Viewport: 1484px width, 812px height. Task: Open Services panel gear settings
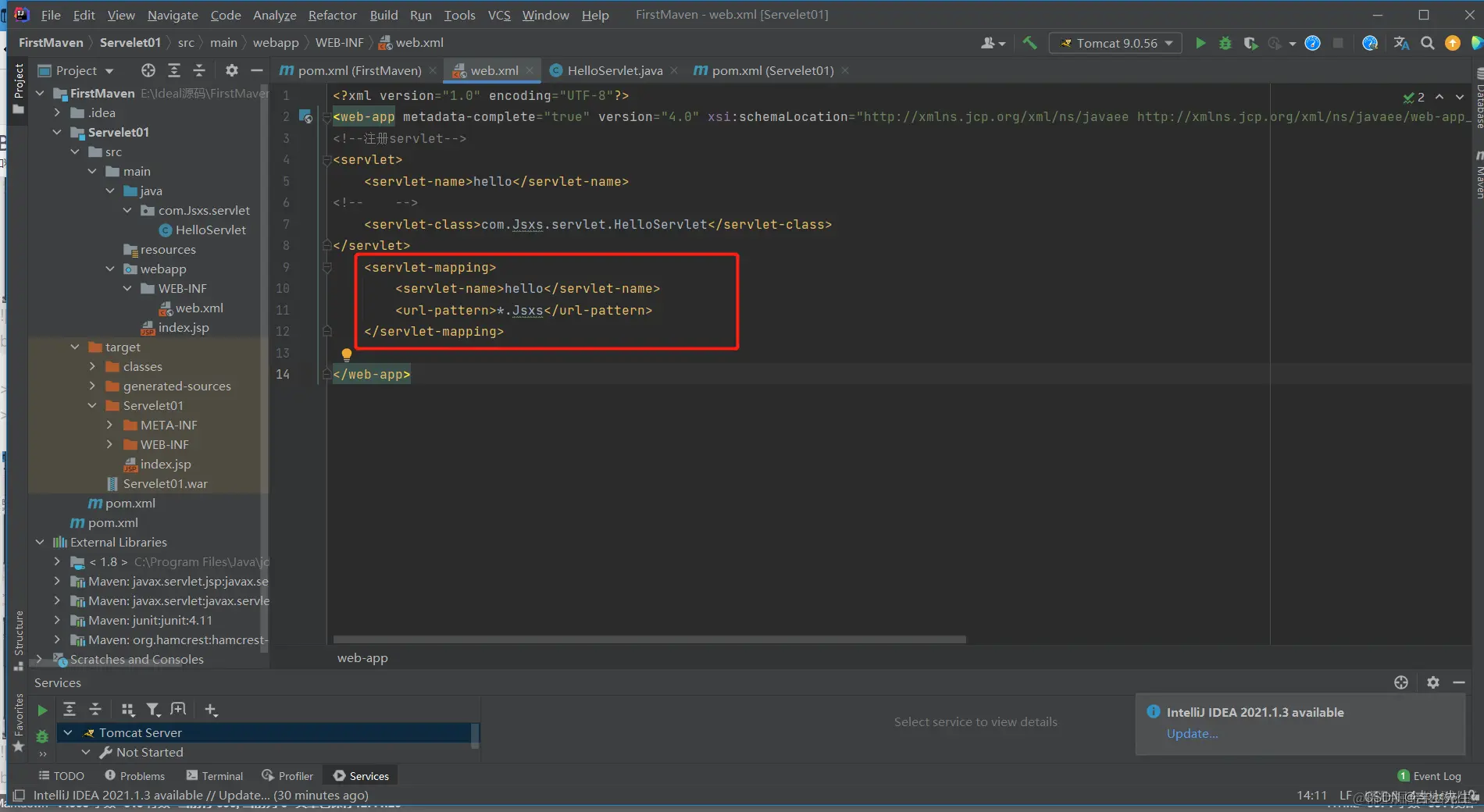tap(1433, 682)
